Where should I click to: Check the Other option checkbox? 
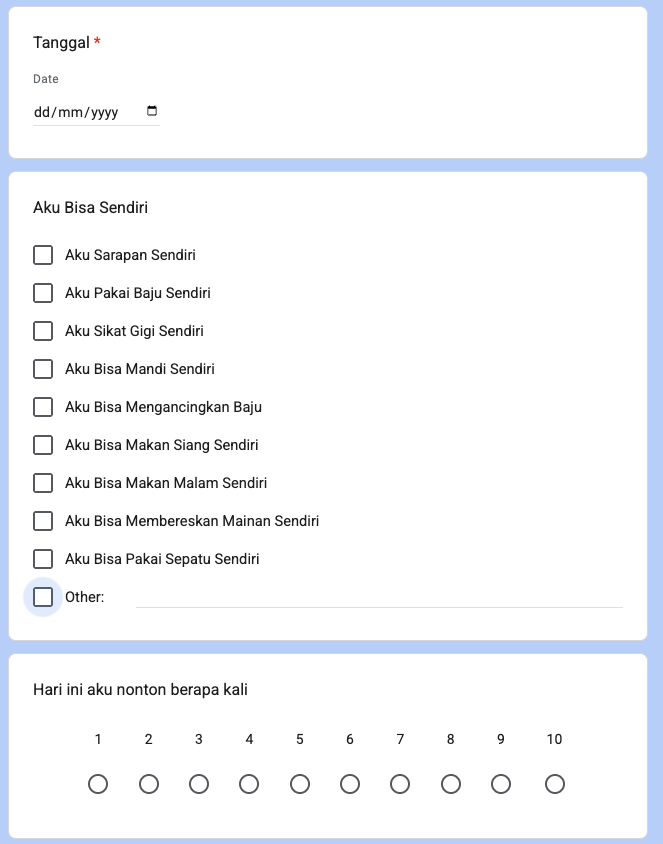[x=43, y=597]
